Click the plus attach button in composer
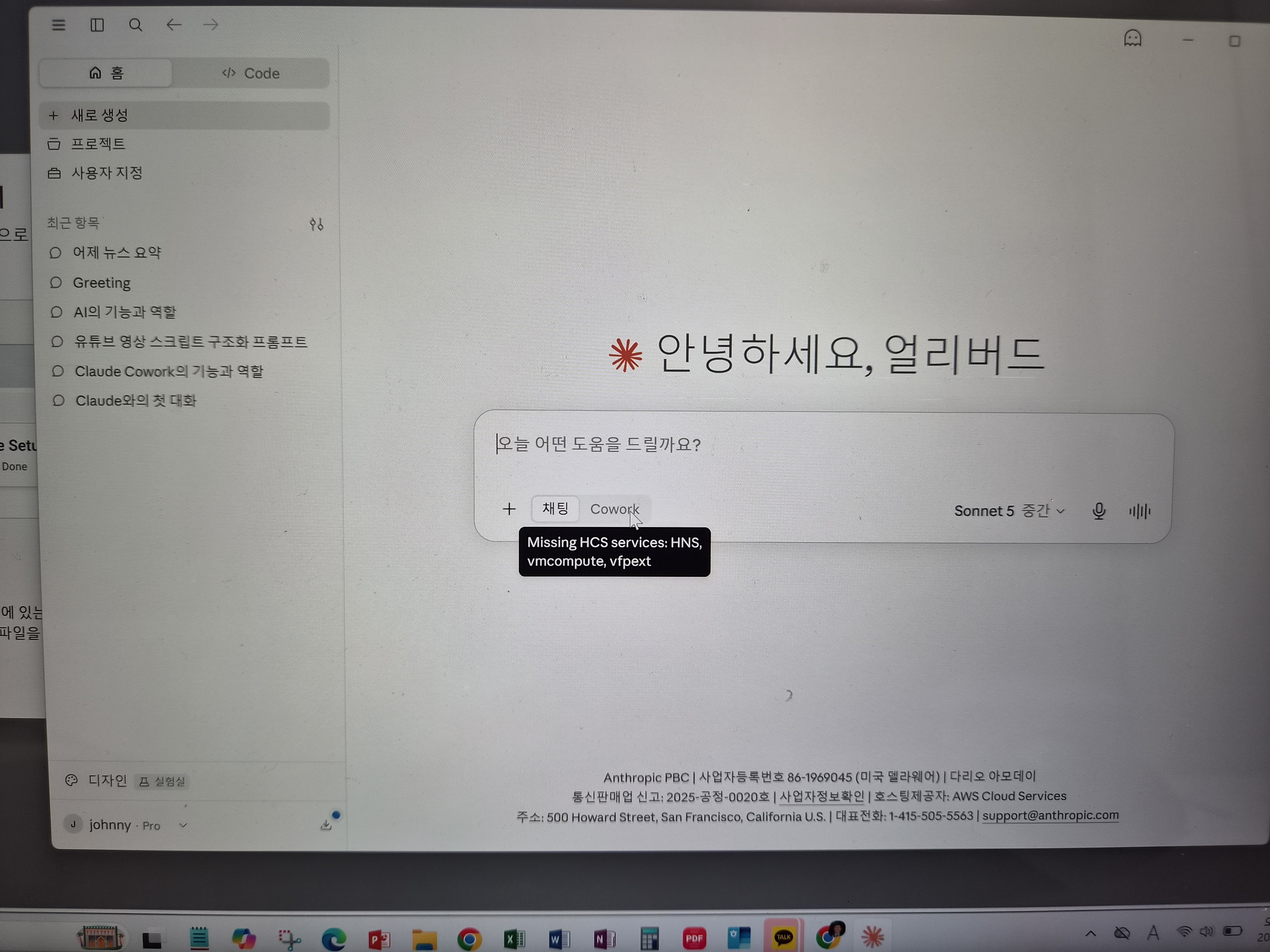1270x952 pixels. click(509, 509)
